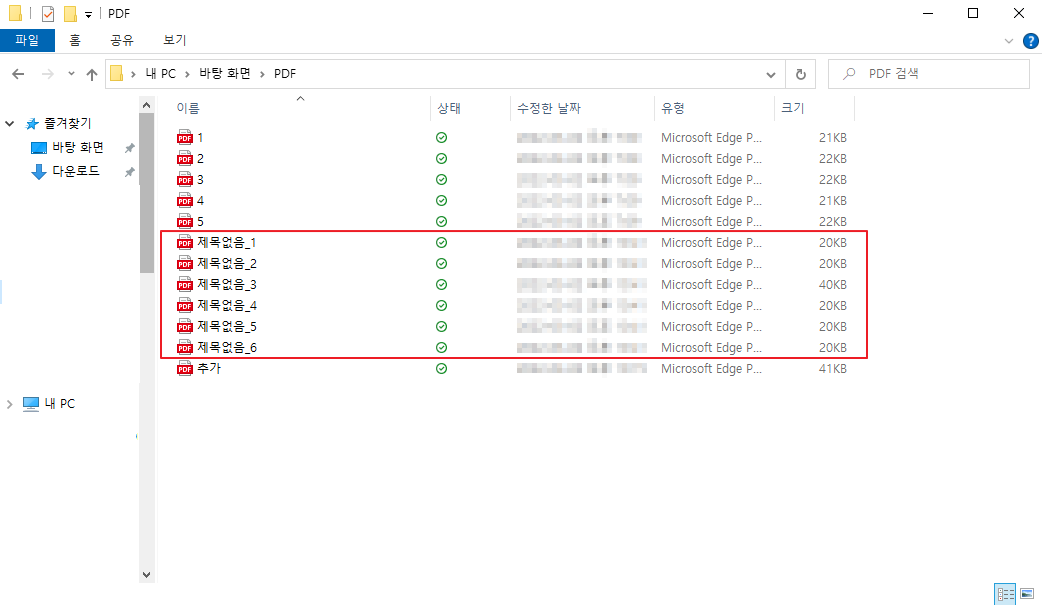This screenshot has height=605, width=1043.
Task: Collapse the 즐겨찾기 section chevron
Action: point(9,123)
